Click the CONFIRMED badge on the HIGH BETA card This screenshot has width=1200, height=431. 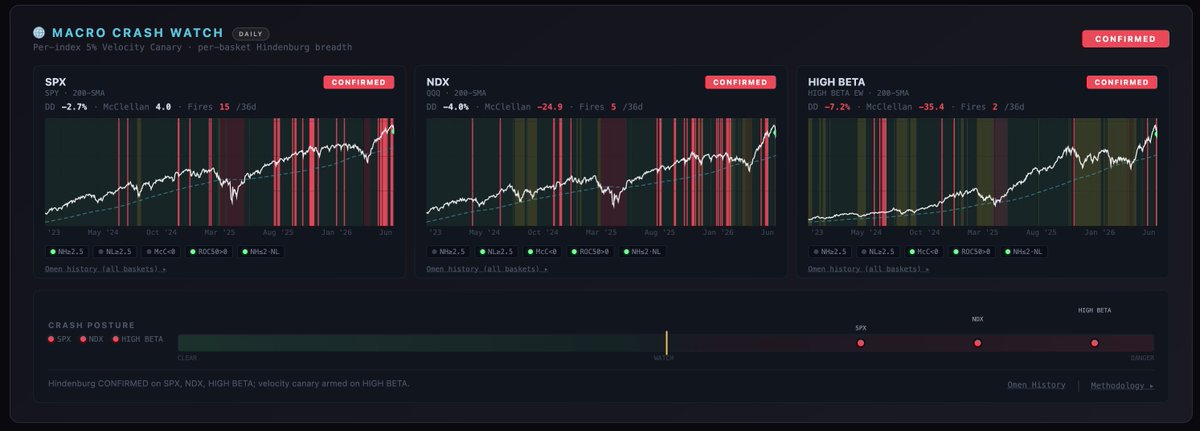coord(1121,82)
